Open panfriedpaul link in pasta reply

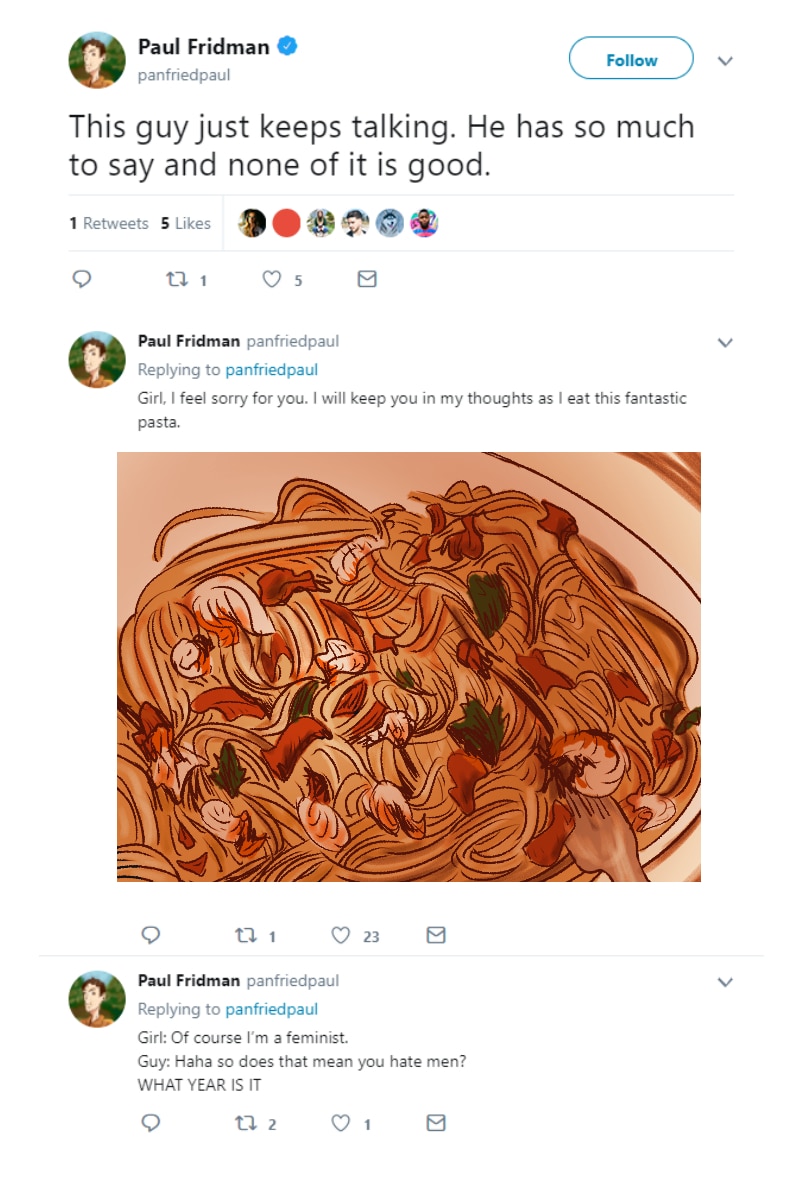click(271, 370)
